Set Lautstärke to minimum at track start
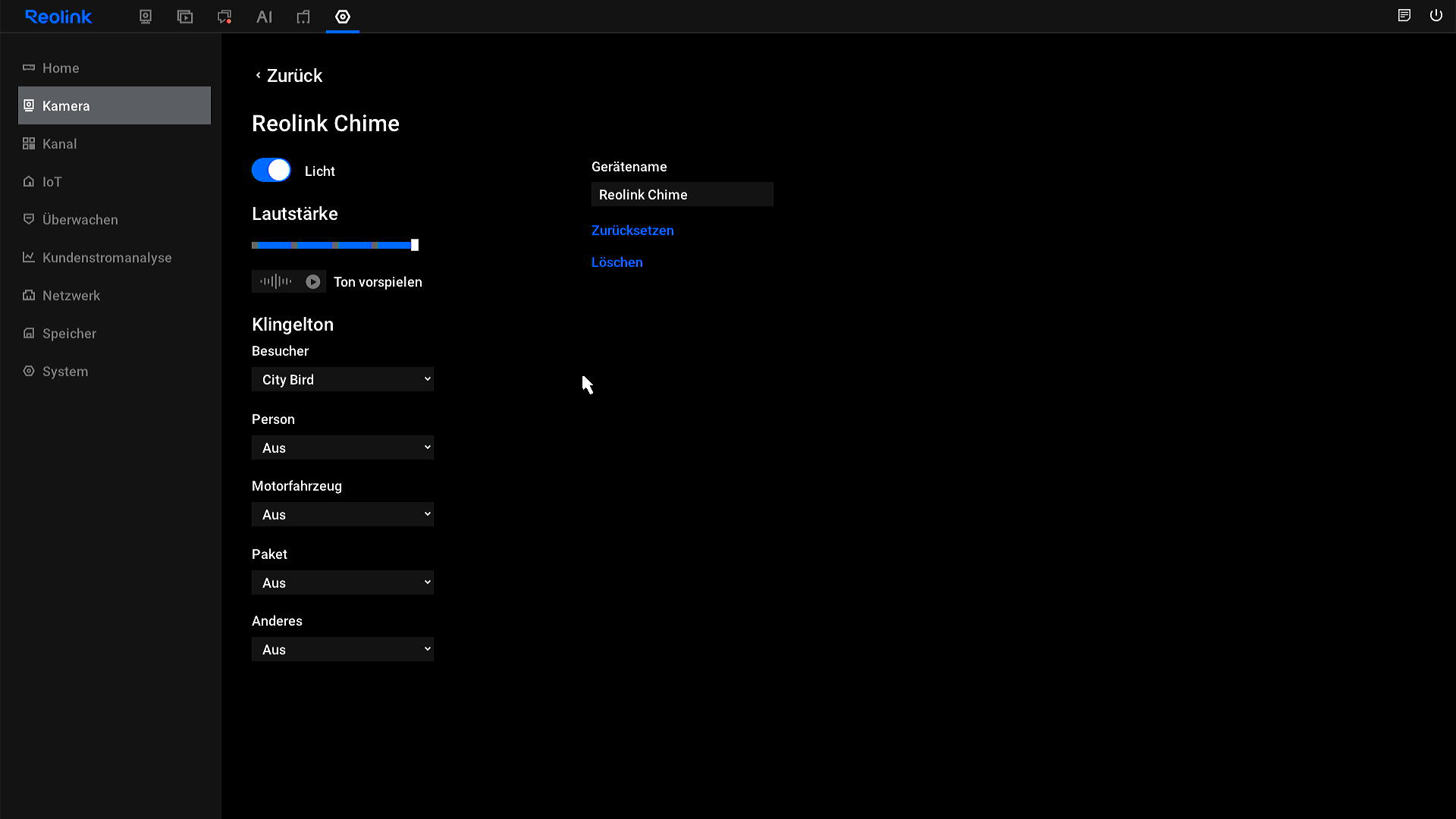Image resolution: width=1456 pixels, height=819 pixels. 254,245
